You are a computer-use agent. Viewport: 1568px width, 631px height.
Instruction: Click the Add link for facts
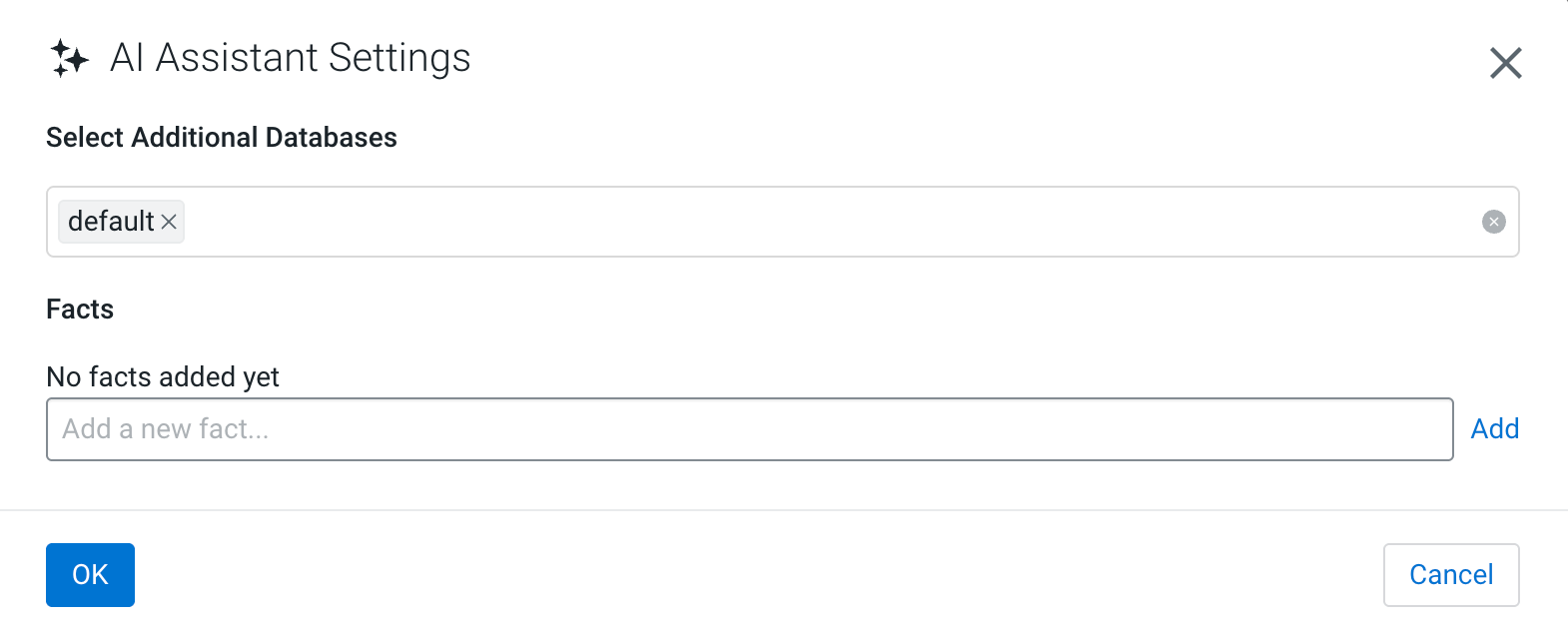1494,429
